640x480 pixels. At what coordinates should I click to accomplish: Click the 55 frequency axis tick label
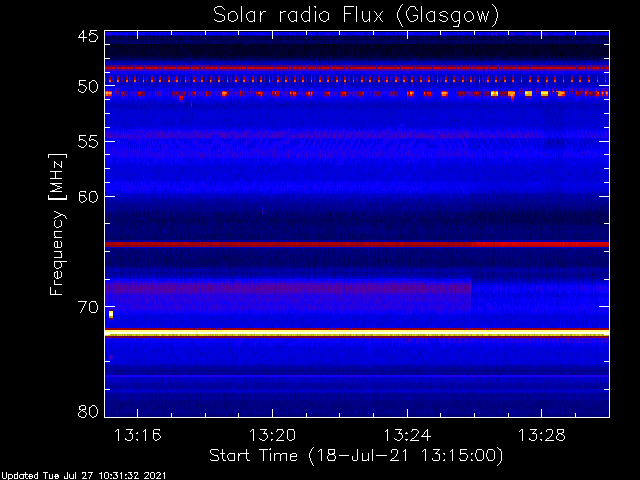[88, 142]
